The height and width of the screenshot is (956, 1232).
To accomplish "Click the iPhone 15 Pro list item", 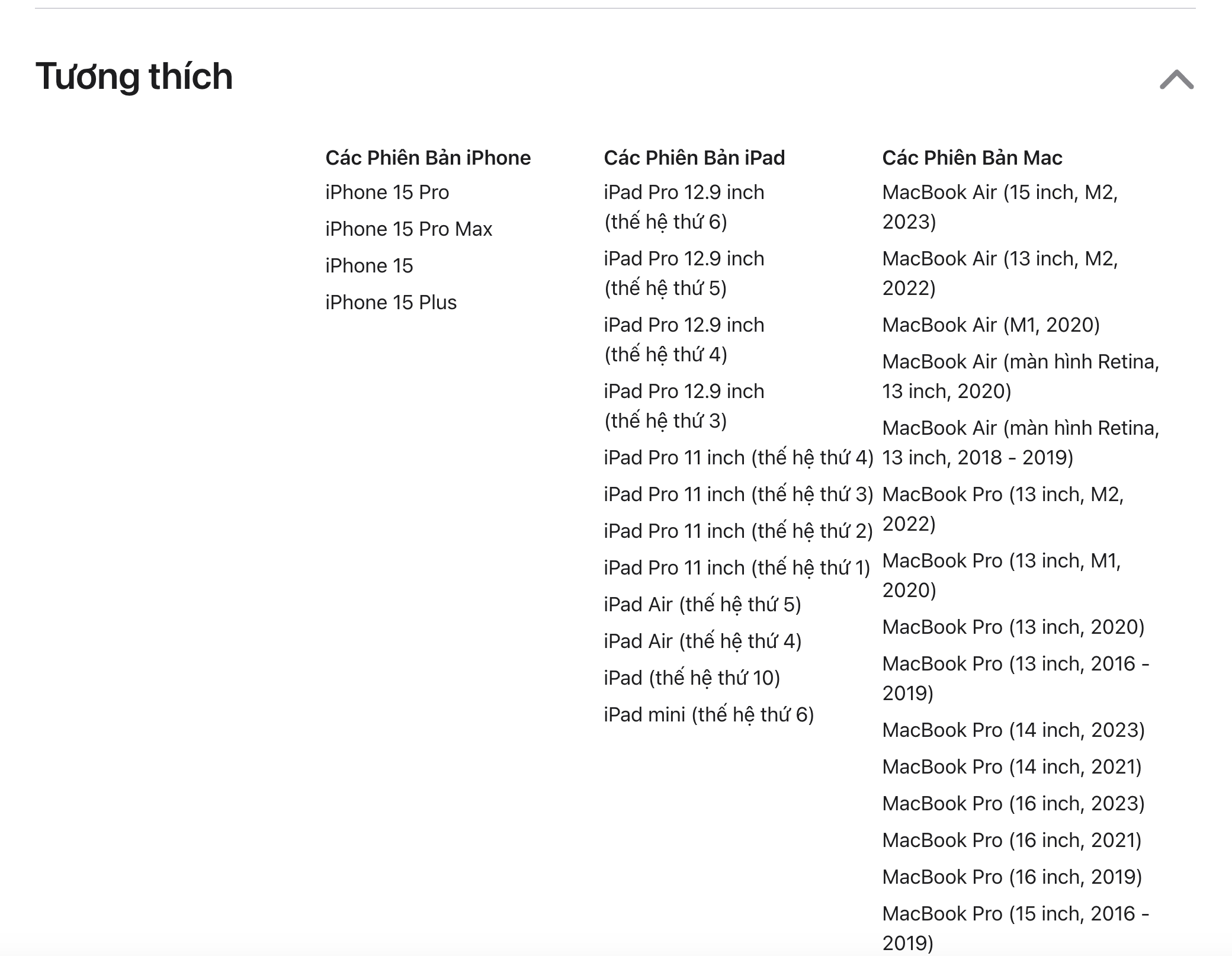I will (387, 193).
